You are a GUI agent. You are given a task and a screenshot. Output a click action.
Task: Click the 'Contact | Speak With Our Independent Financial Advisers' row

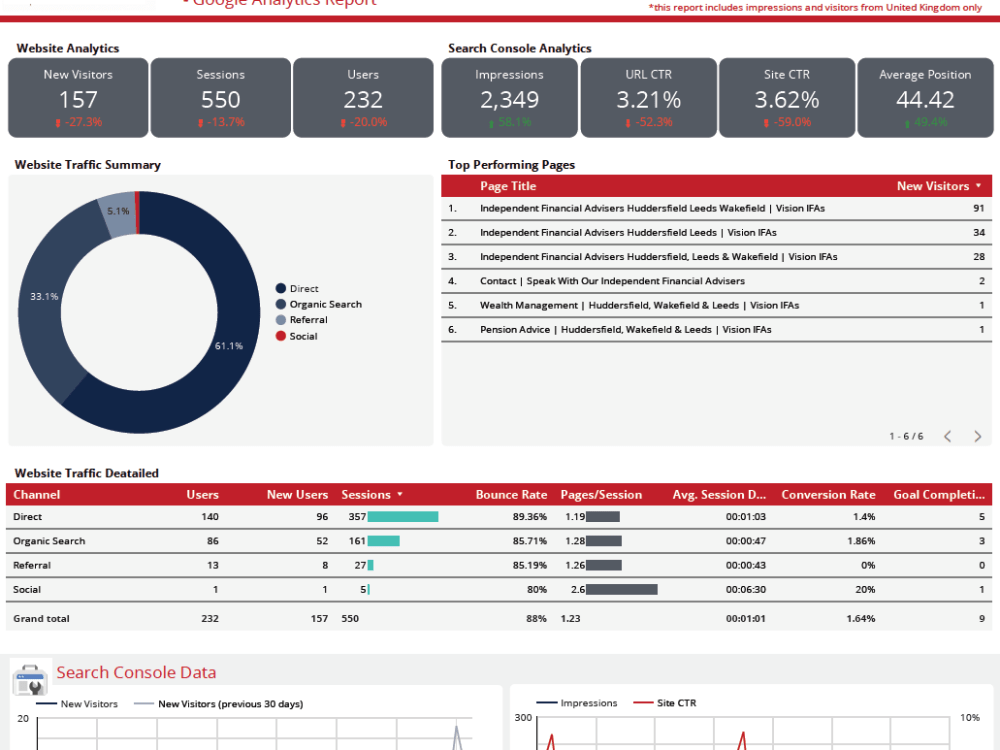[716, 281]
